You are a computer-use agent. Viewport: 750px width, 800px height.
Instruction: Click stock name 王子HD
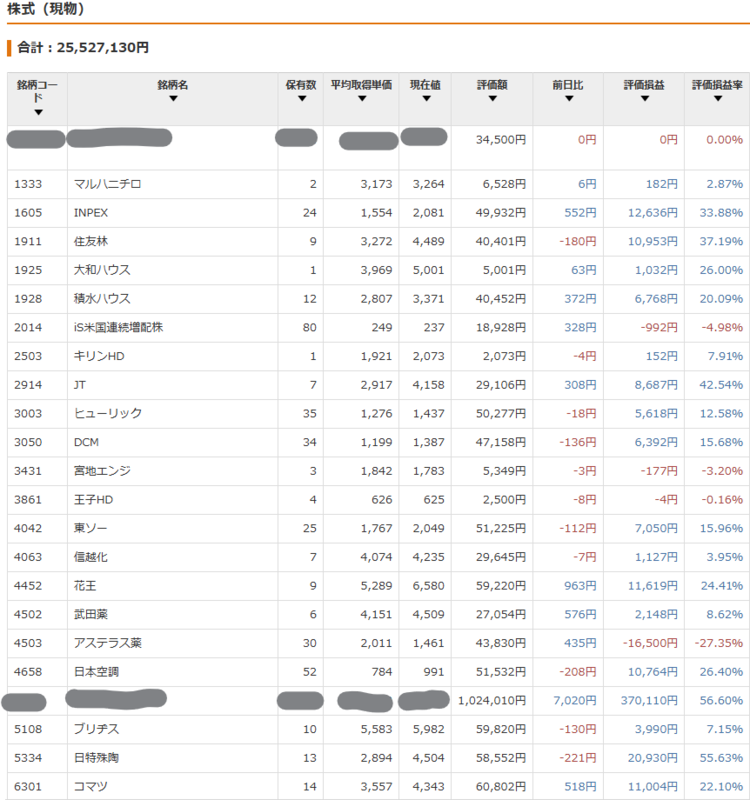93,499
